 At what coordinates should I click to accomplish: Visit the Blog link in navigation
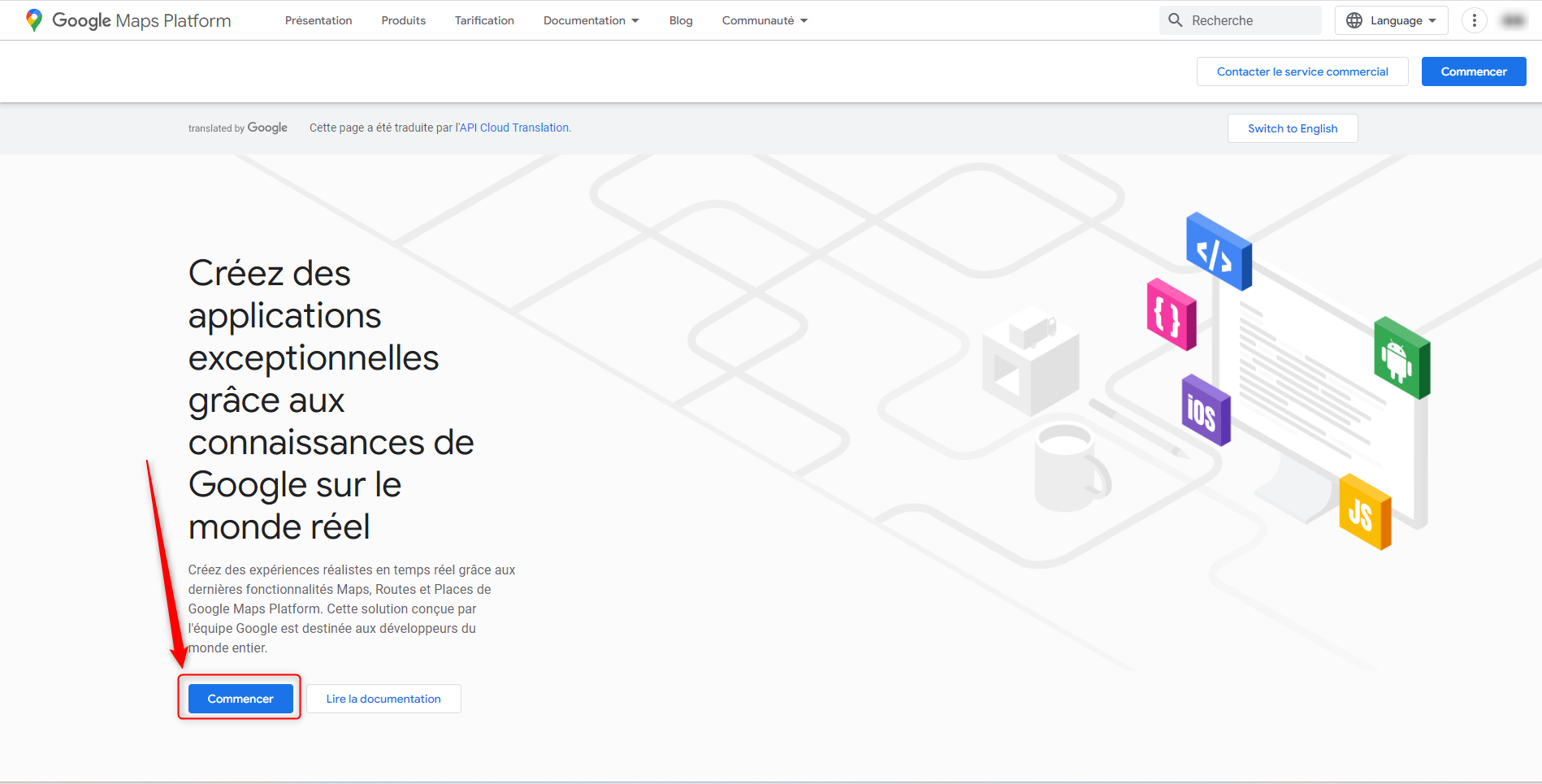[x=681, y=20]
